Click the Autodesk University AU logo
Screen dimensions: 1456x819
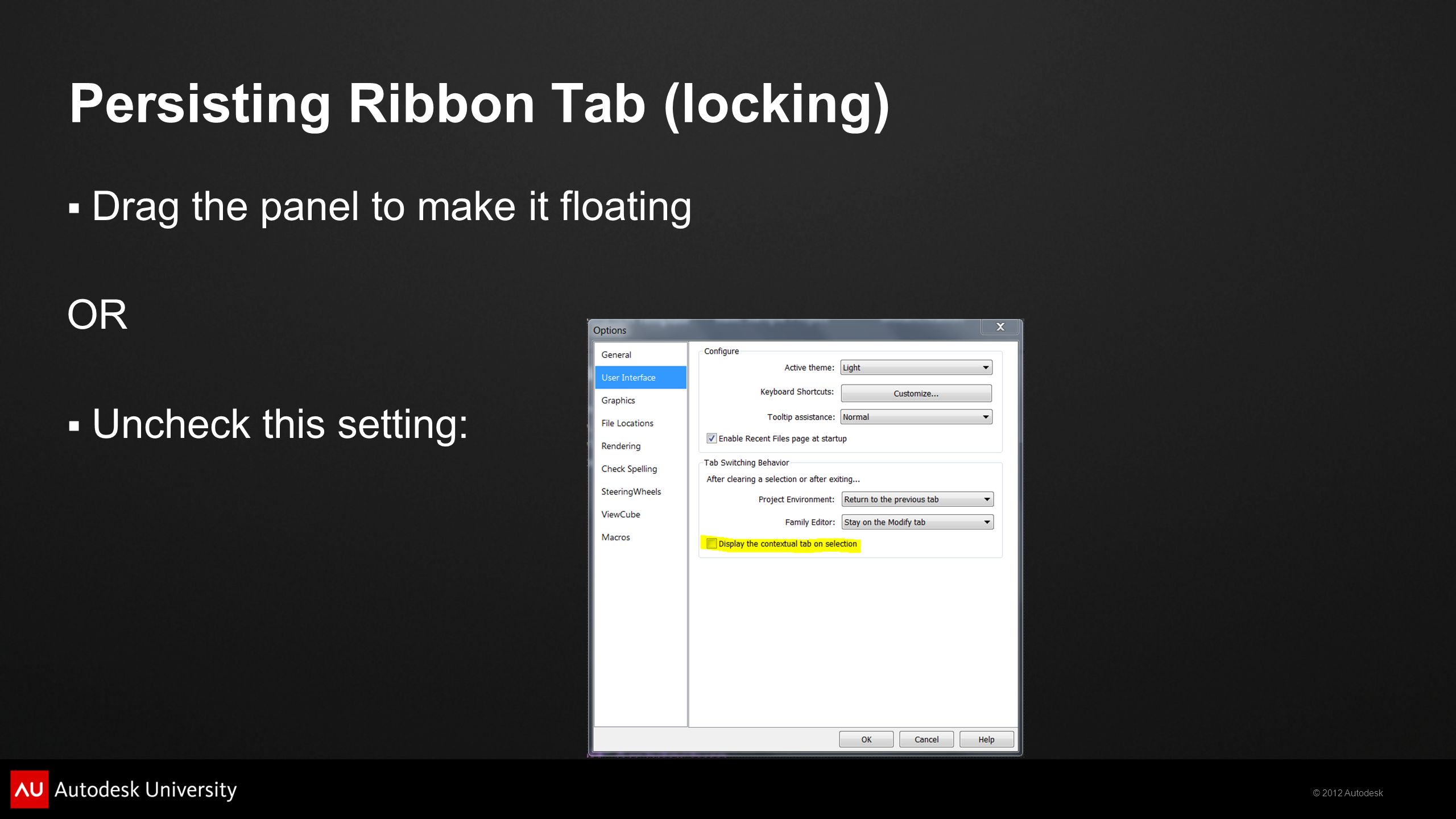tap(30, 789)
